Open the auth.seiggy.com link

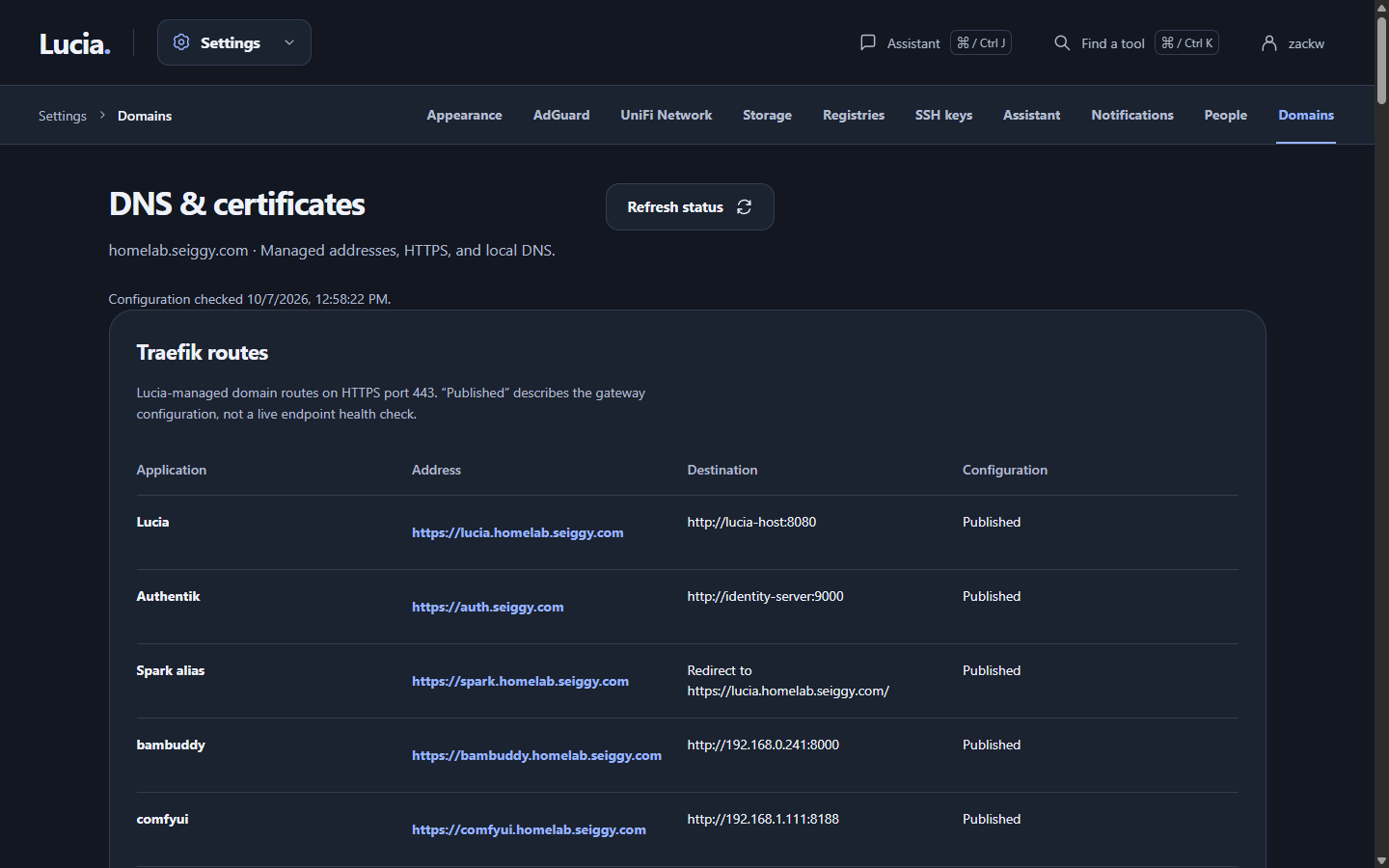point(487,607)
